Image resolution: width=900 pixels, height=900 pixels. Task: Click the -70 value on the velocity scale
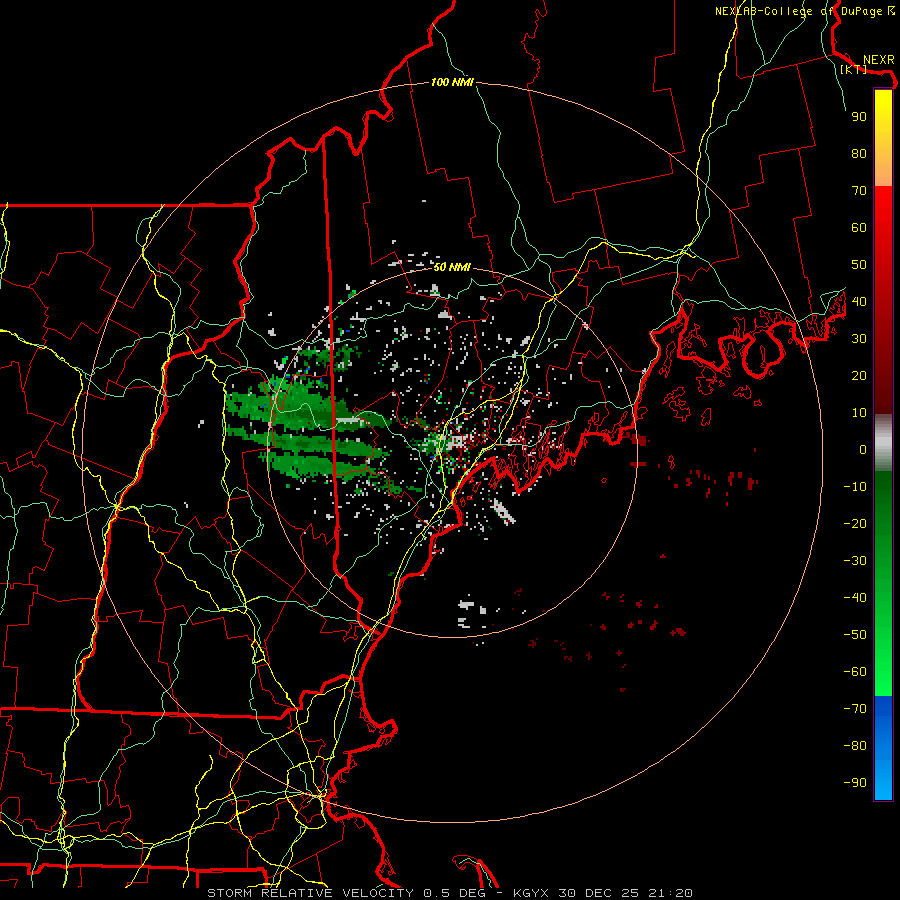(855, 709)
